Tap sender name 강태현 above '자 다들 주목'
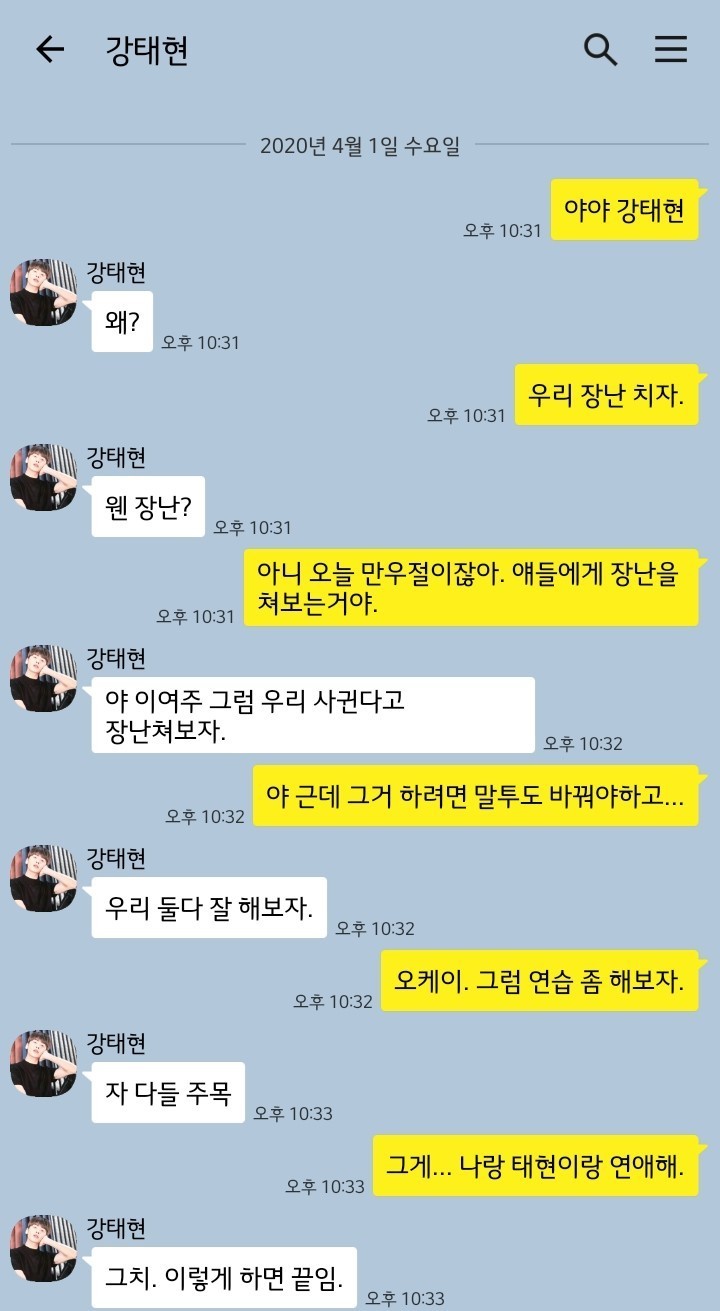720x1311 pixels. (117, 1043)
